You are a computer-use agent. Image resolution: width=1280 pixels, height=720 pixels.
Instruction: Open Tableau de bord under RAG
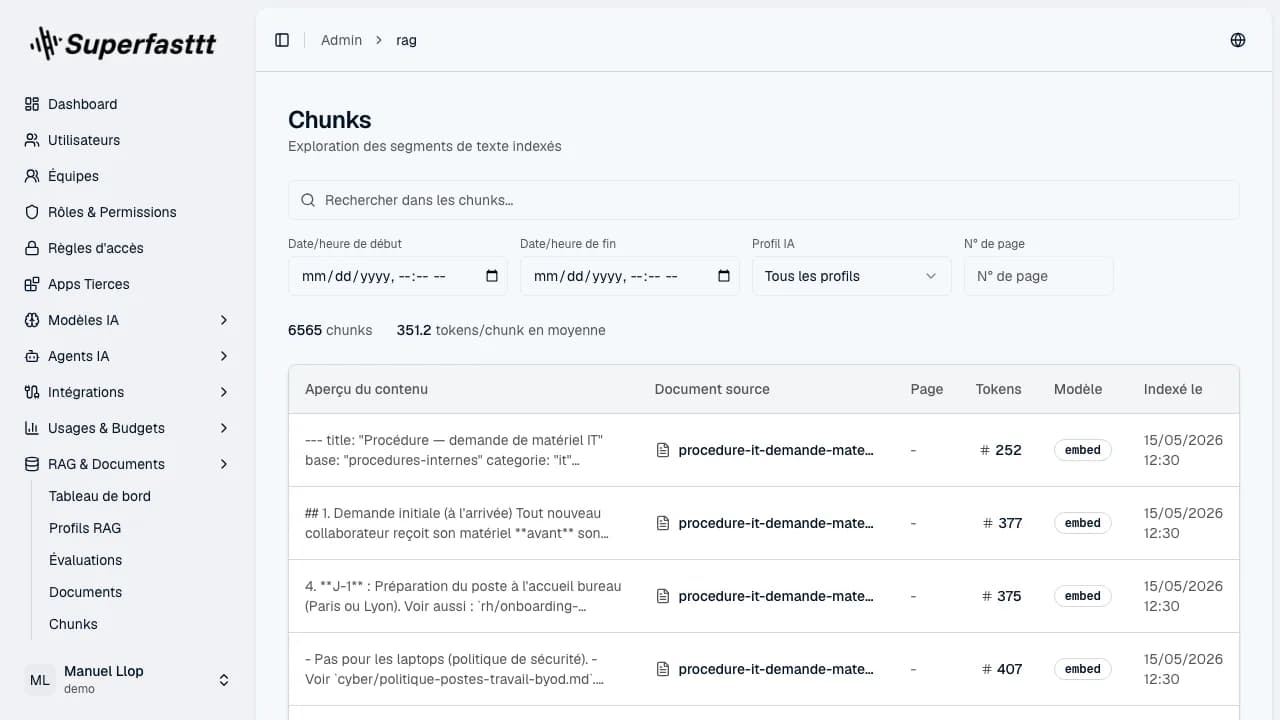click(100, 496)
